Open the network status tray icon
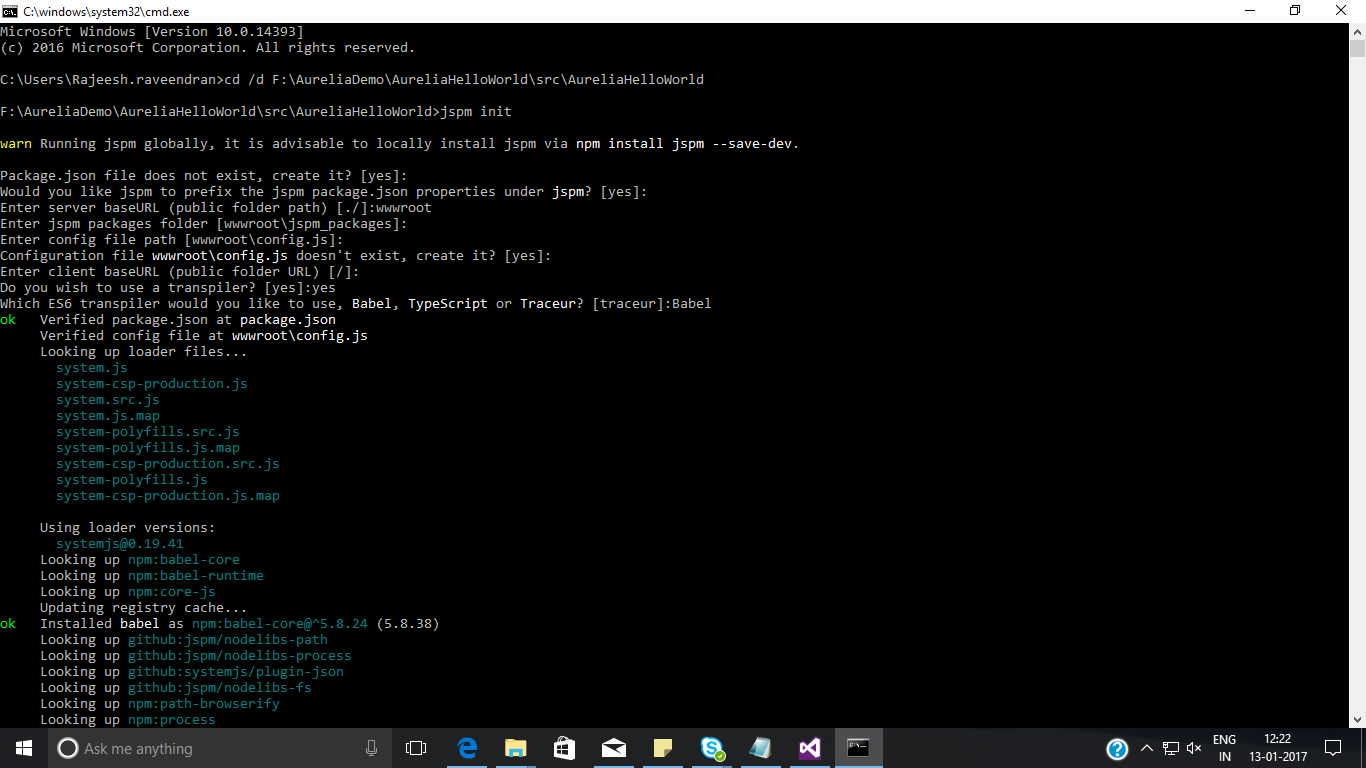This screenshot has width=1366, height=768. pos(1170,748)
